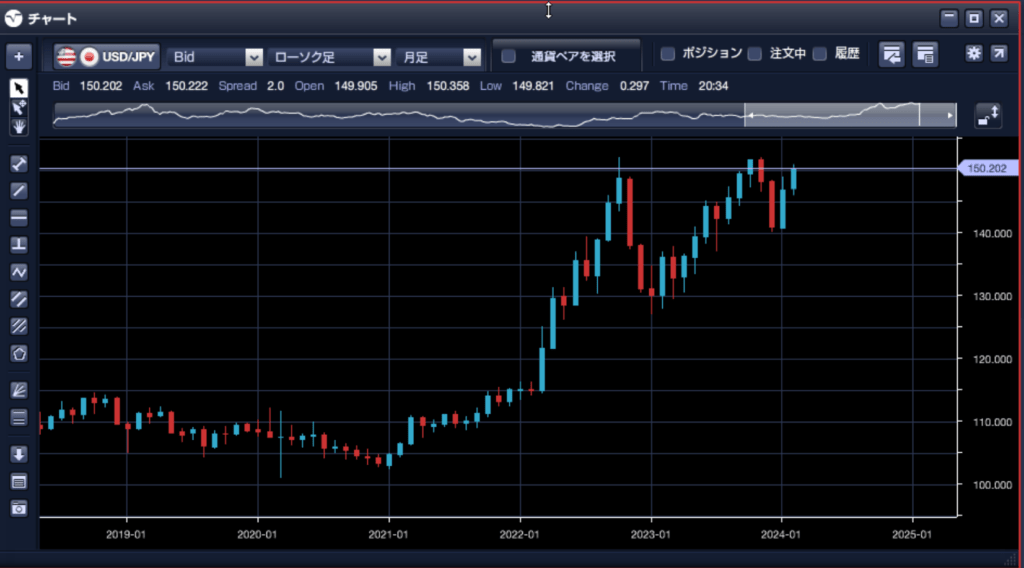The image size is (1024, 568).
Task: Open the 月足 timeframe dropdown
Action: click(x=439, y=57)
